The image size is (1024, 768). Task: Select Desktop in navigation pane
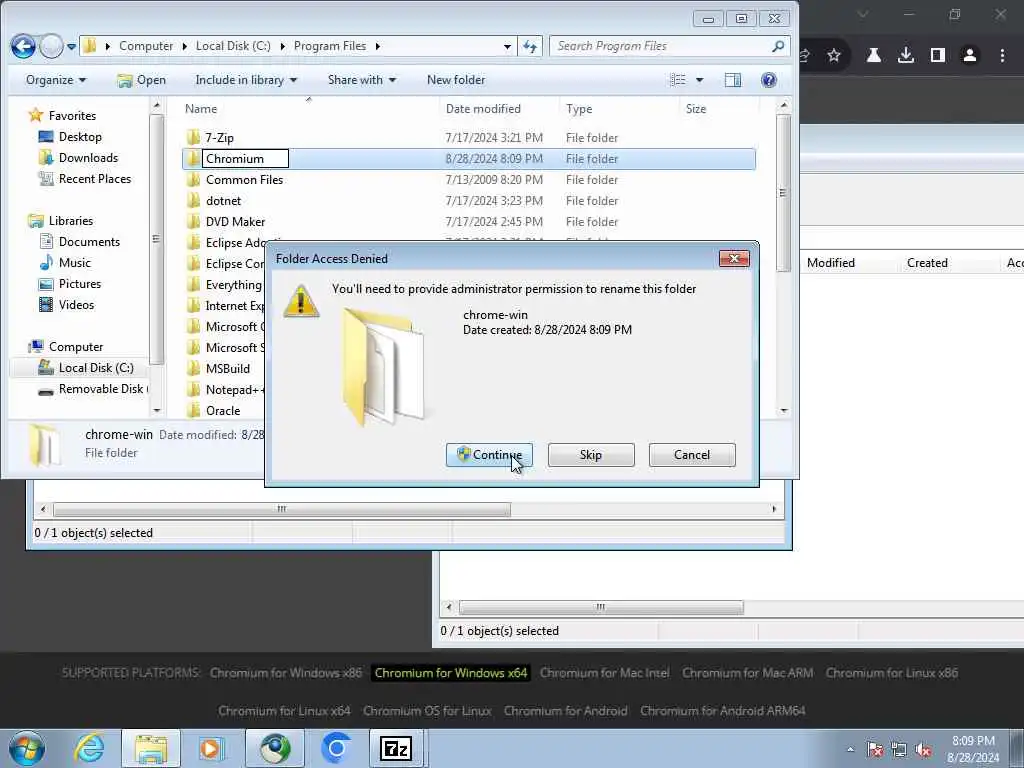coord(80,136)
